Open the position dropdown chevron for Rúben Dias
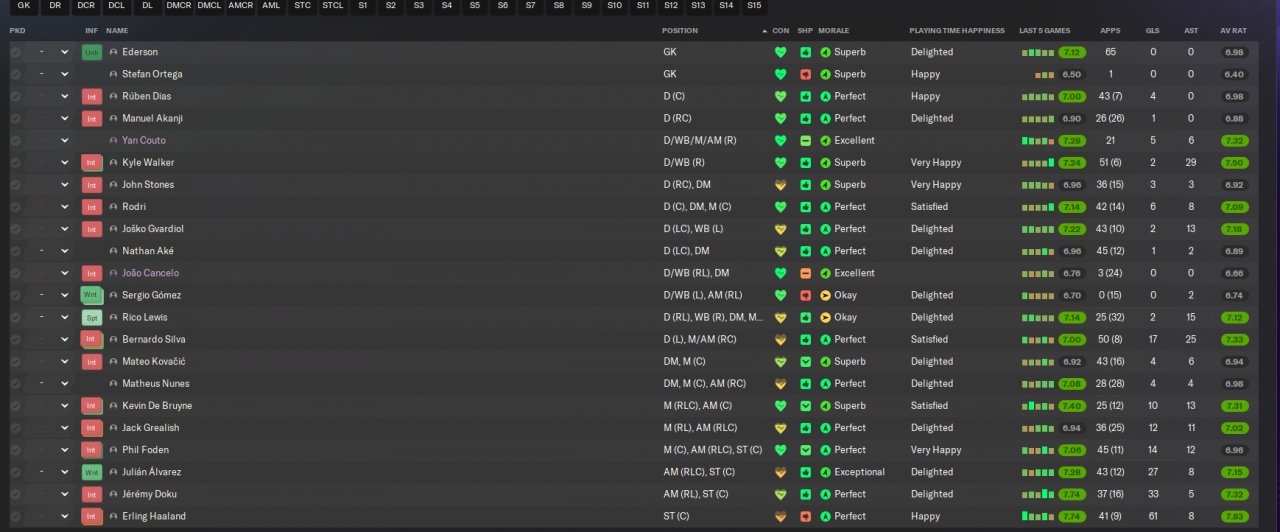Viewport: 1280px width, 532px height. coord(65,96)
